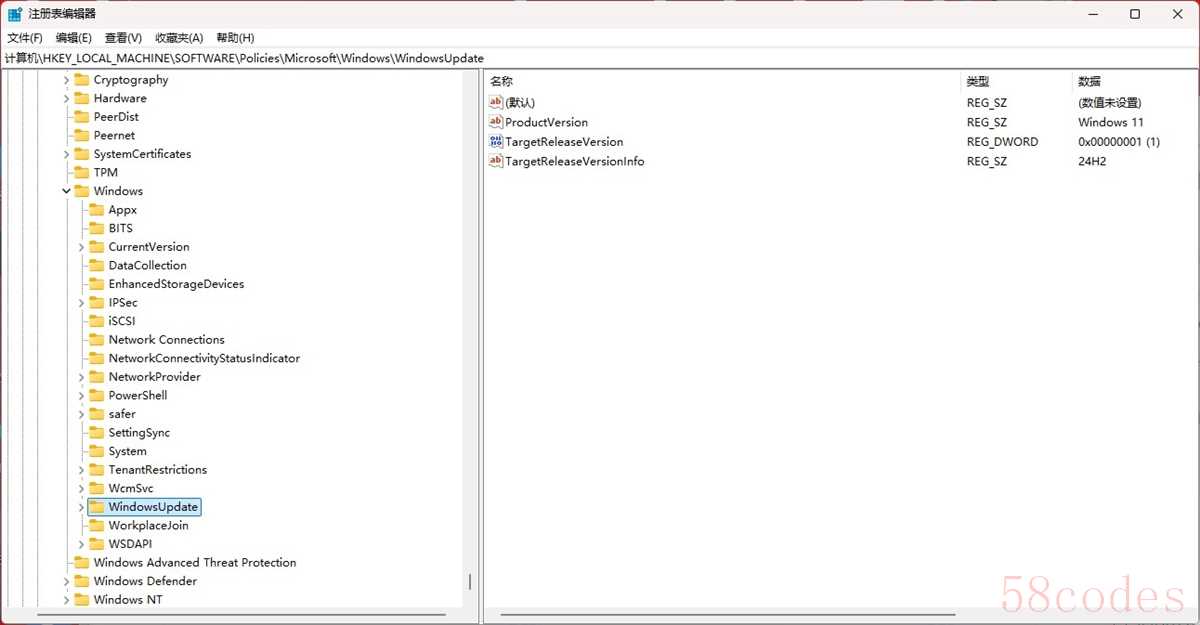
Task: Click the Hardware folder icon
Action: [81, 98]
